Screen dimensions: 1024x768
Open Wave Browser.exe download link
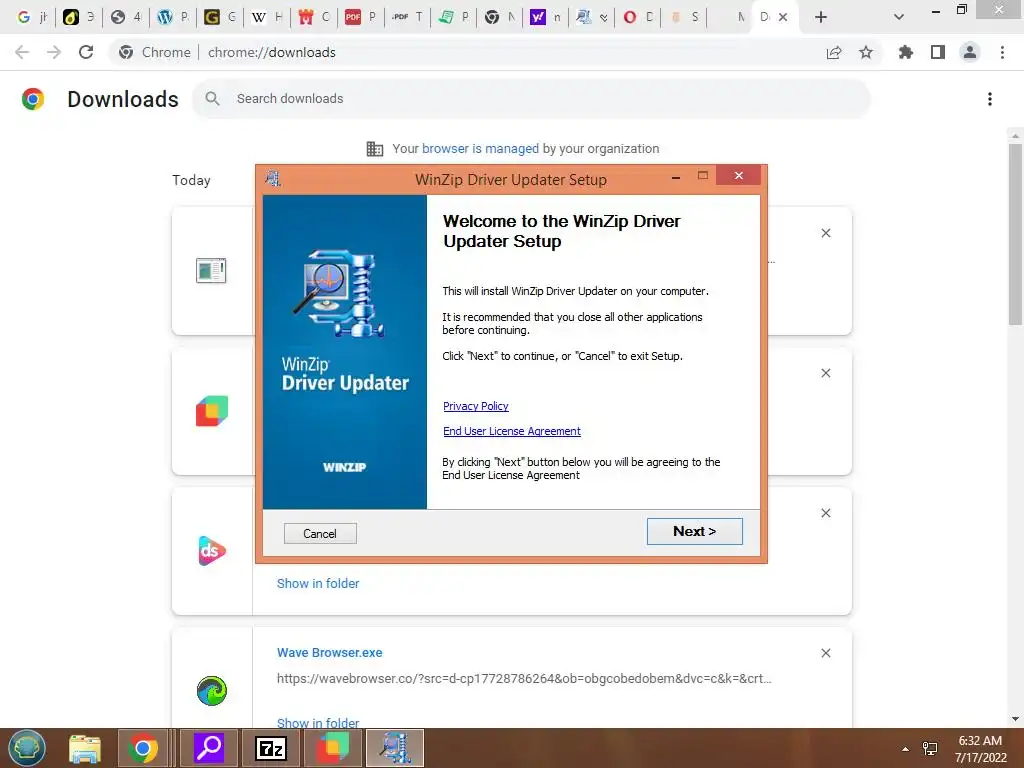coord(329,652)
